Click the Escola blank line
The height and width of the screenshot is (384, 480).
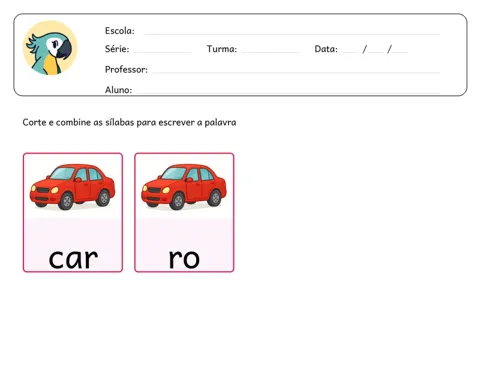[292, 34]
